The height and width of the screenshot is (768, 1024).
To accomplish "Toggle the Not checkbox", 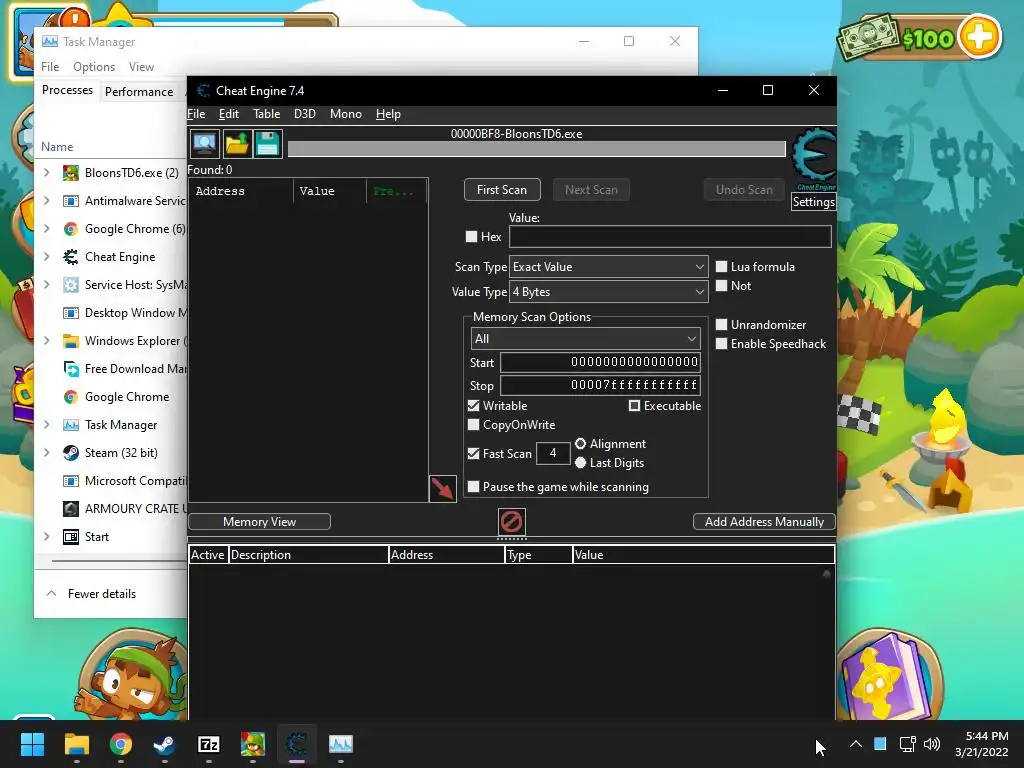I will pyautogui.click(x=722, y=286).
